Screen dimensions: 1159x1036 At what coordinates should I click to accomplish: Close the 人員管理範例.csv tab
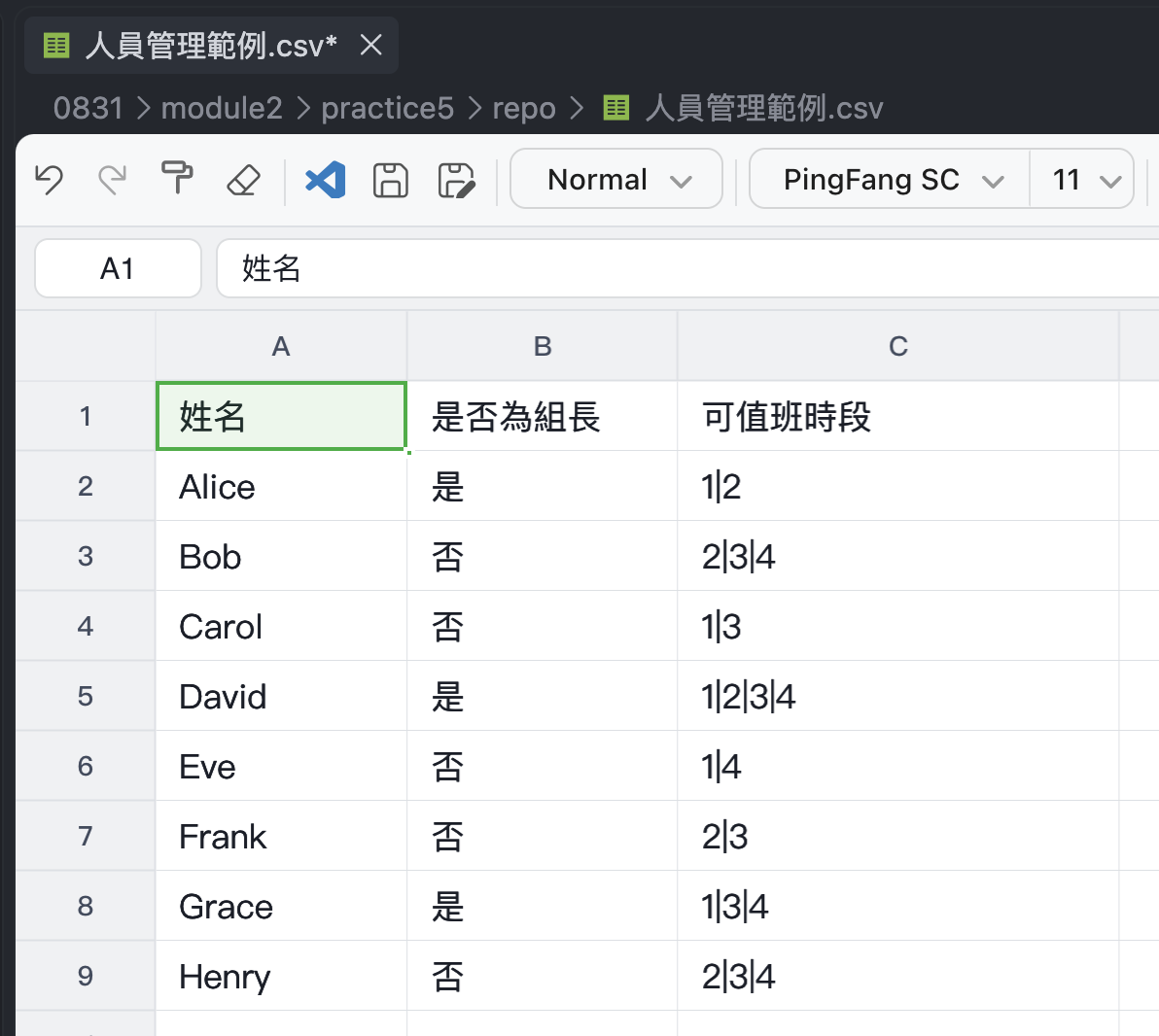(x=371, y=45)
